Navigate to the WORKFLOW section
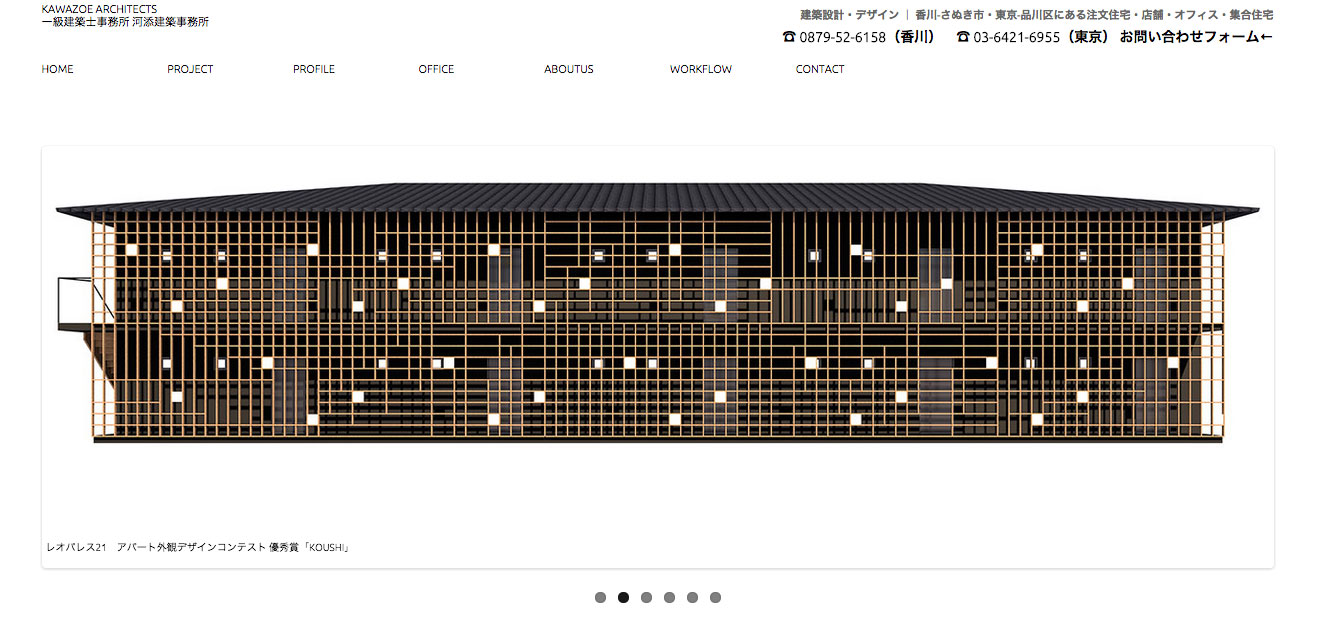The width and height of the screenshot is (1336, 622). click(x=701, y=69)
